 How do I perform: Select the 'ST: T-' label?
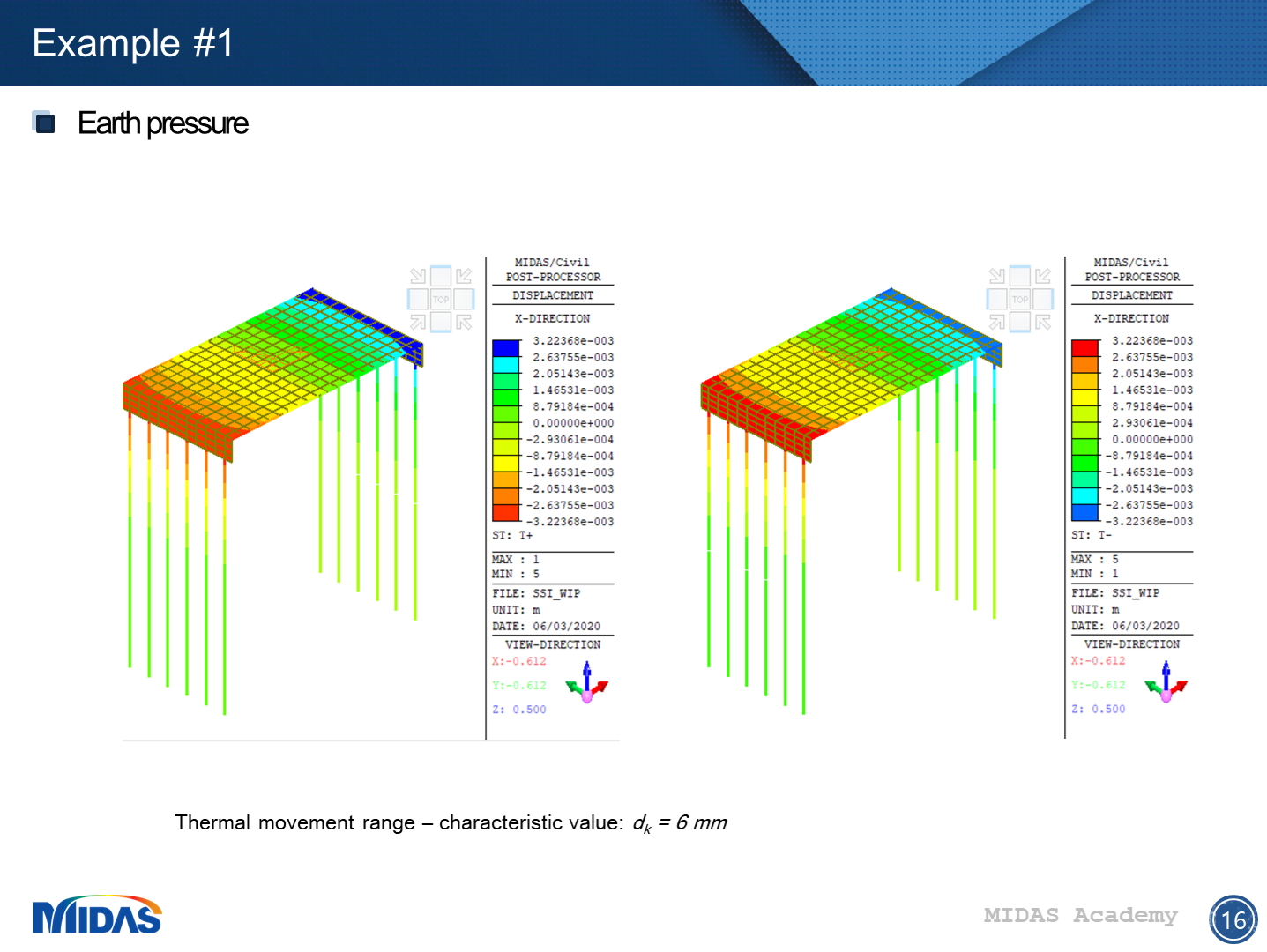1092,535
